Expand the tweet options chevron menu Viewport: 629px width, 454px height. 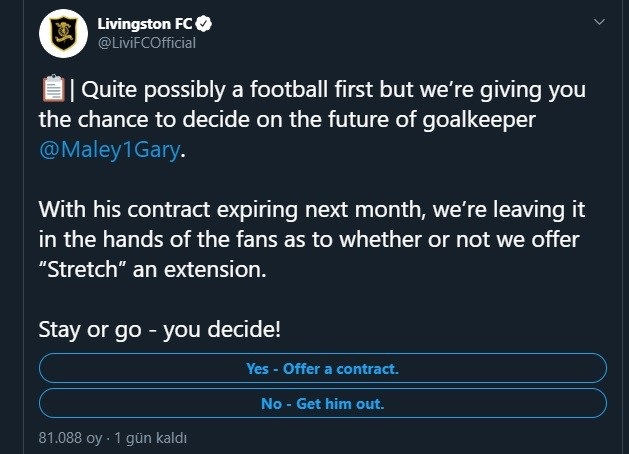pos(599,22)
